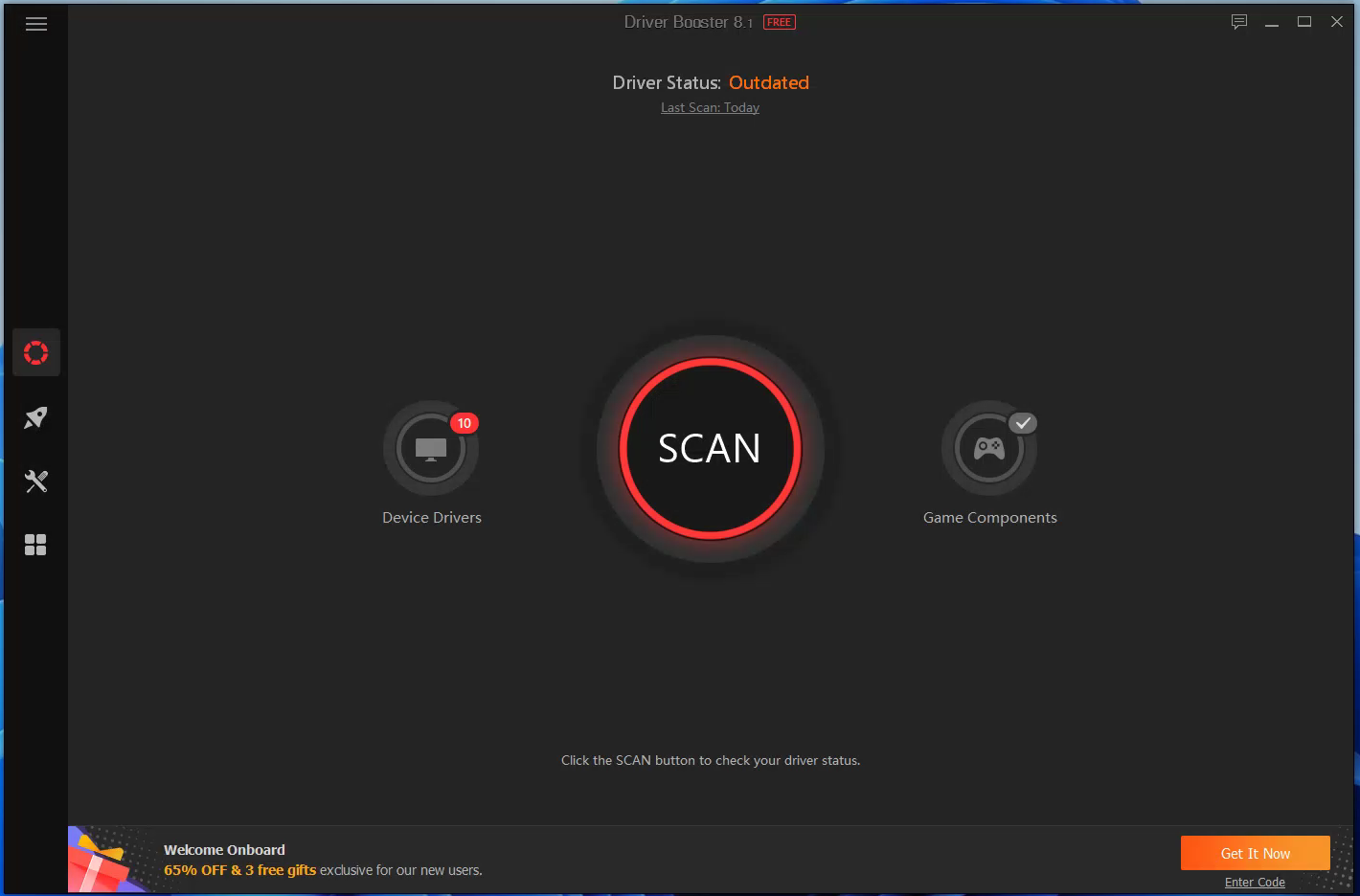The image size is (1360, 896).
Task: Click the Driver Booster 8.1 title text
Action: [x=689, y=22]
